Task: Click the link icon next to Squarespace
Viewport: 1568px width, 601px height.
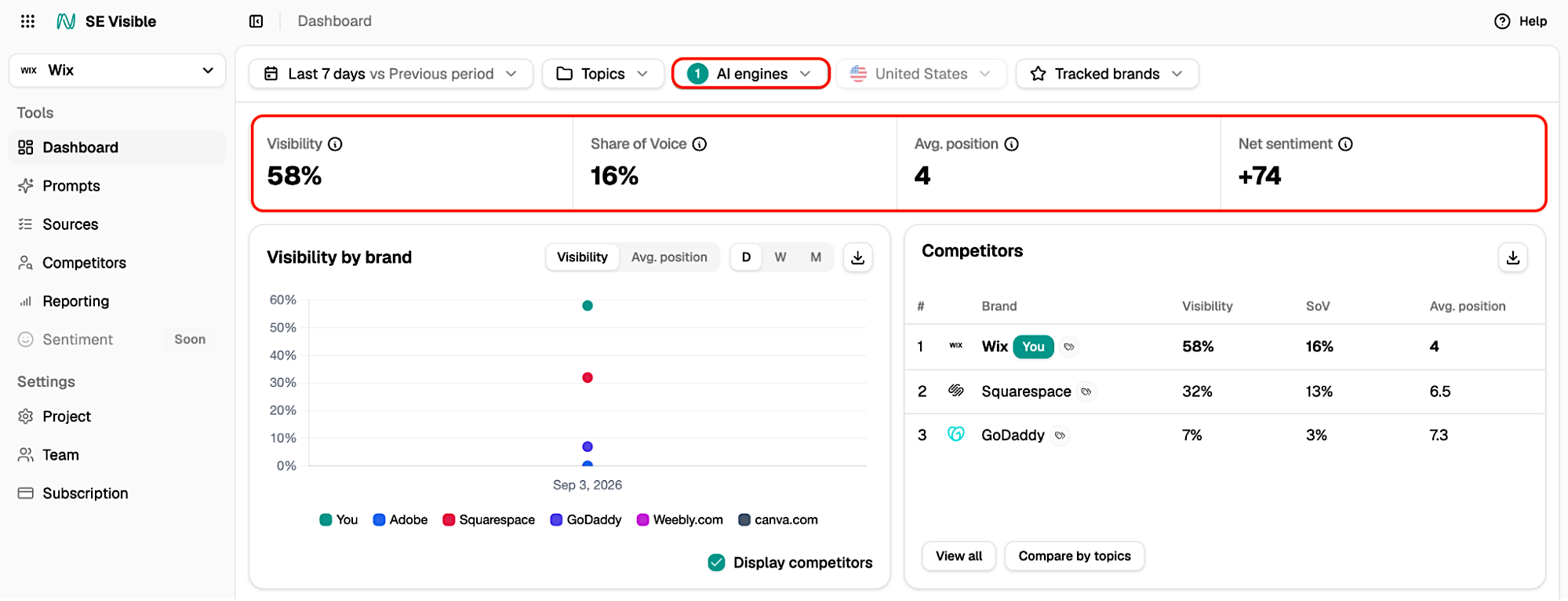Action: [1086, 392]
